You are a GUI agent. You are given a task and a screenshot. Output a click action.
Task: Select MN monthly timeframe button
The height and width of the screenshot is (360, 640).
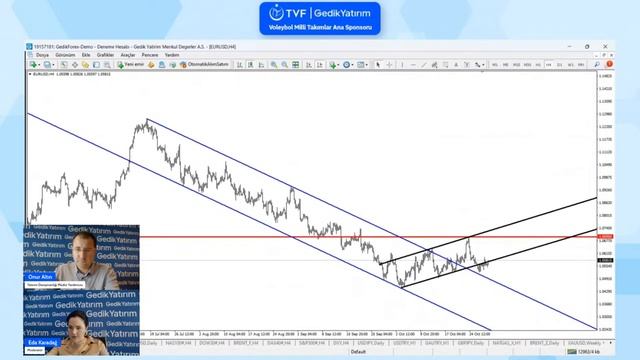click(581, 64)
